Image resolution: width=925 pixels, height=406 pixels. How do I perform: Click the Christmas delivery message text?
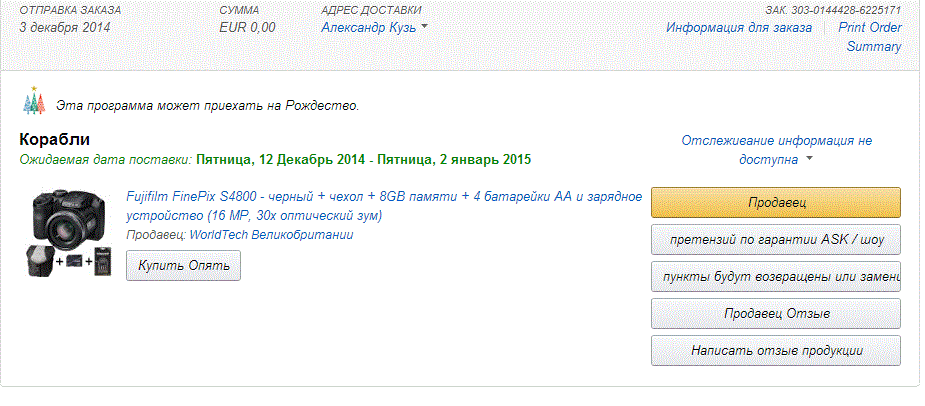(207, 105)
